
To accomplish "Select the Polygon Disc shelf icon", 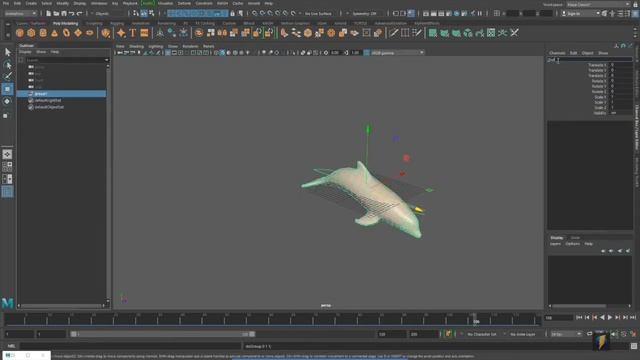I will [x=89, y=33].
